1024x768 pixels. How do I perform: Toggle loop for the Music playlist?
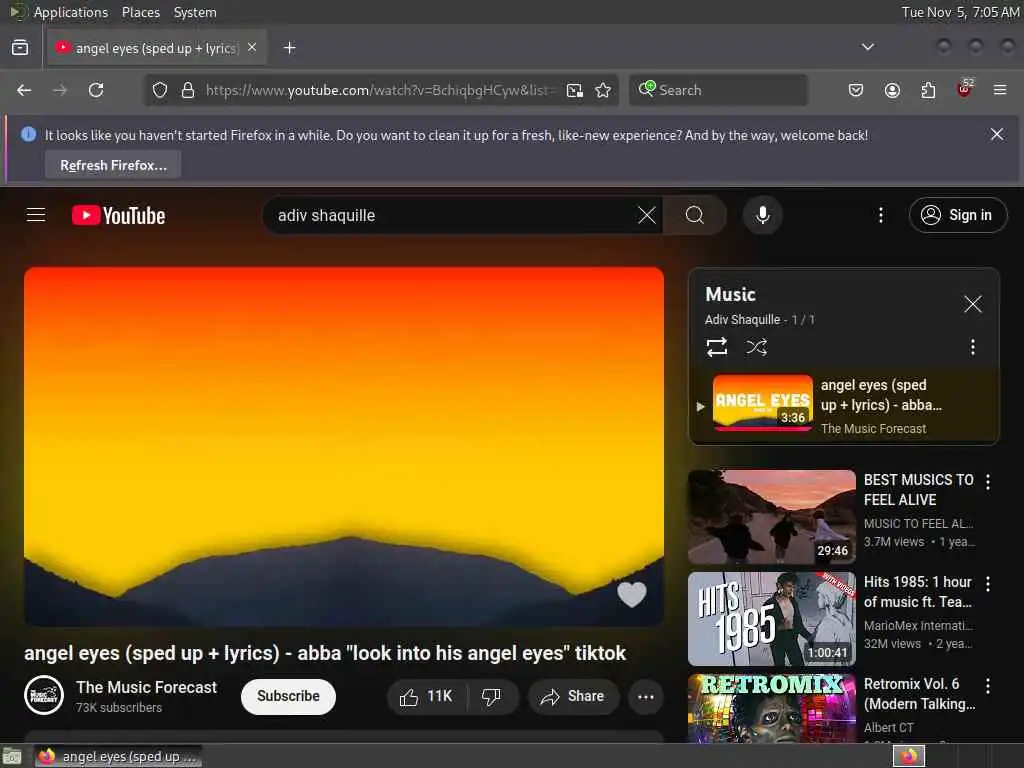(716, 347)
